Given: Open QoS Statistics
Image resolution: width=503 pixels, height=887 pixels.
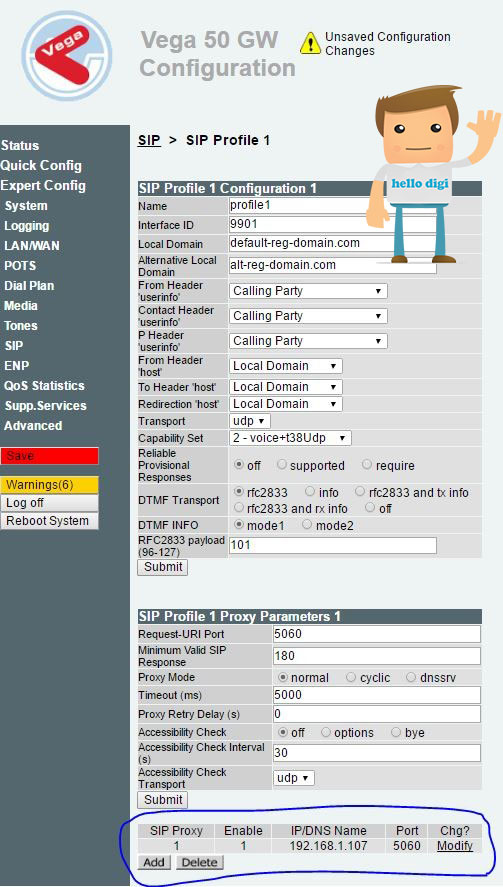Looking at the screenshot, I should 44,386.
